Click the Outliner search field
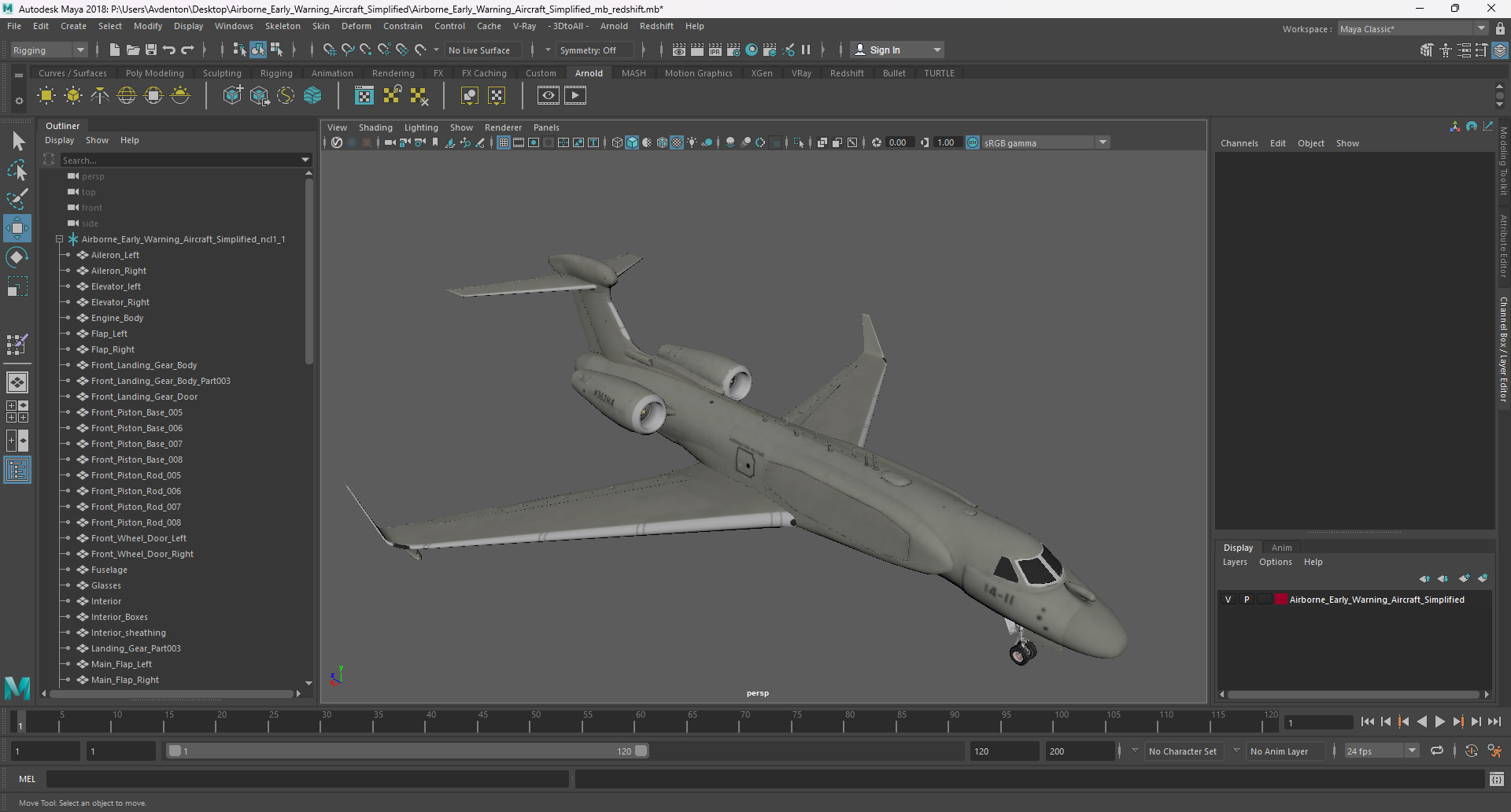 click(180, 160)
